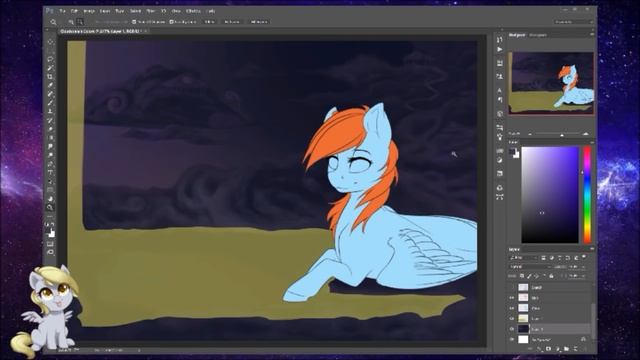Hide the light blue thumbnail layer

(x=512, y=308)
